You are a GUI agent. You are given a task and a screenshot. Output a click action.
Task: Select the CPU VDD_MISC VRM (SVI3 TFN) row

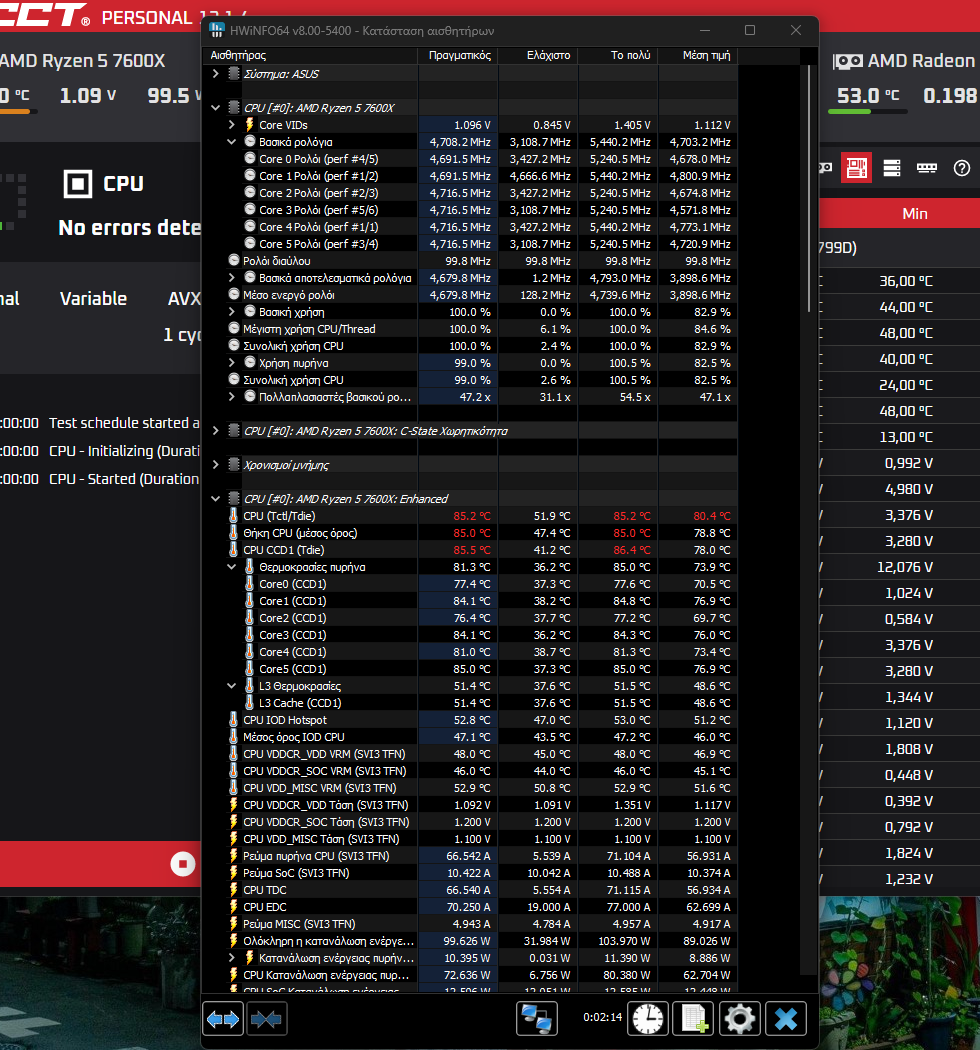[470, 788]
